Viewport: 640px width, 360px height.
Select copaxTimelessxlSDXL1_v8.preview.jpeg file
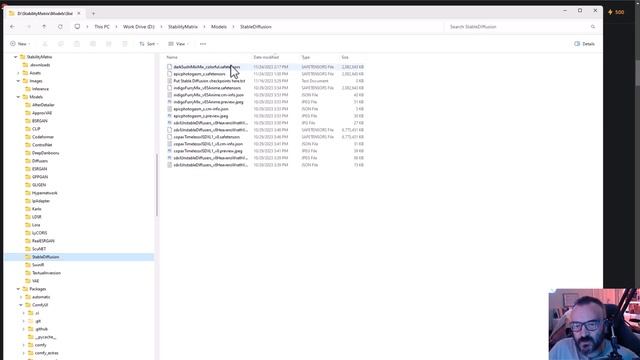[x=208, y=151]
